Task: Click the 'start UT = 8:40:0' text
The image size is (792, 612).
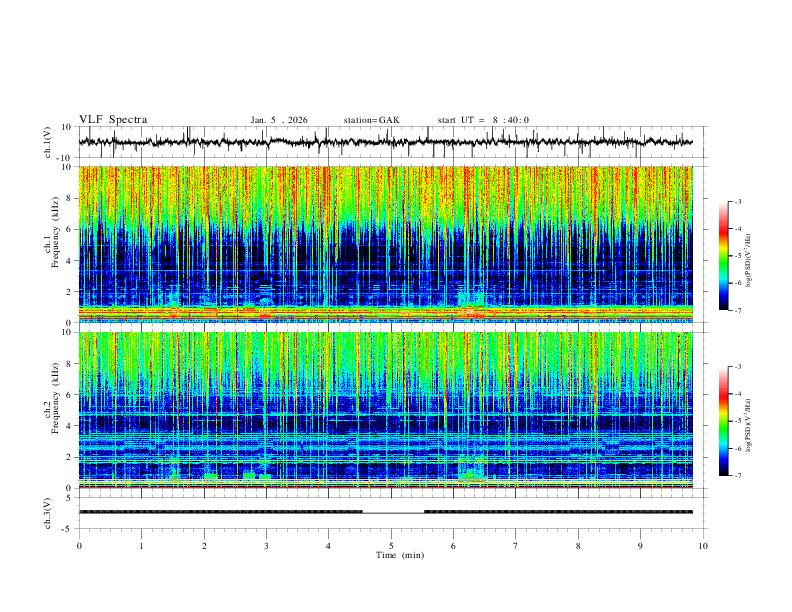Action: (483, 120)
